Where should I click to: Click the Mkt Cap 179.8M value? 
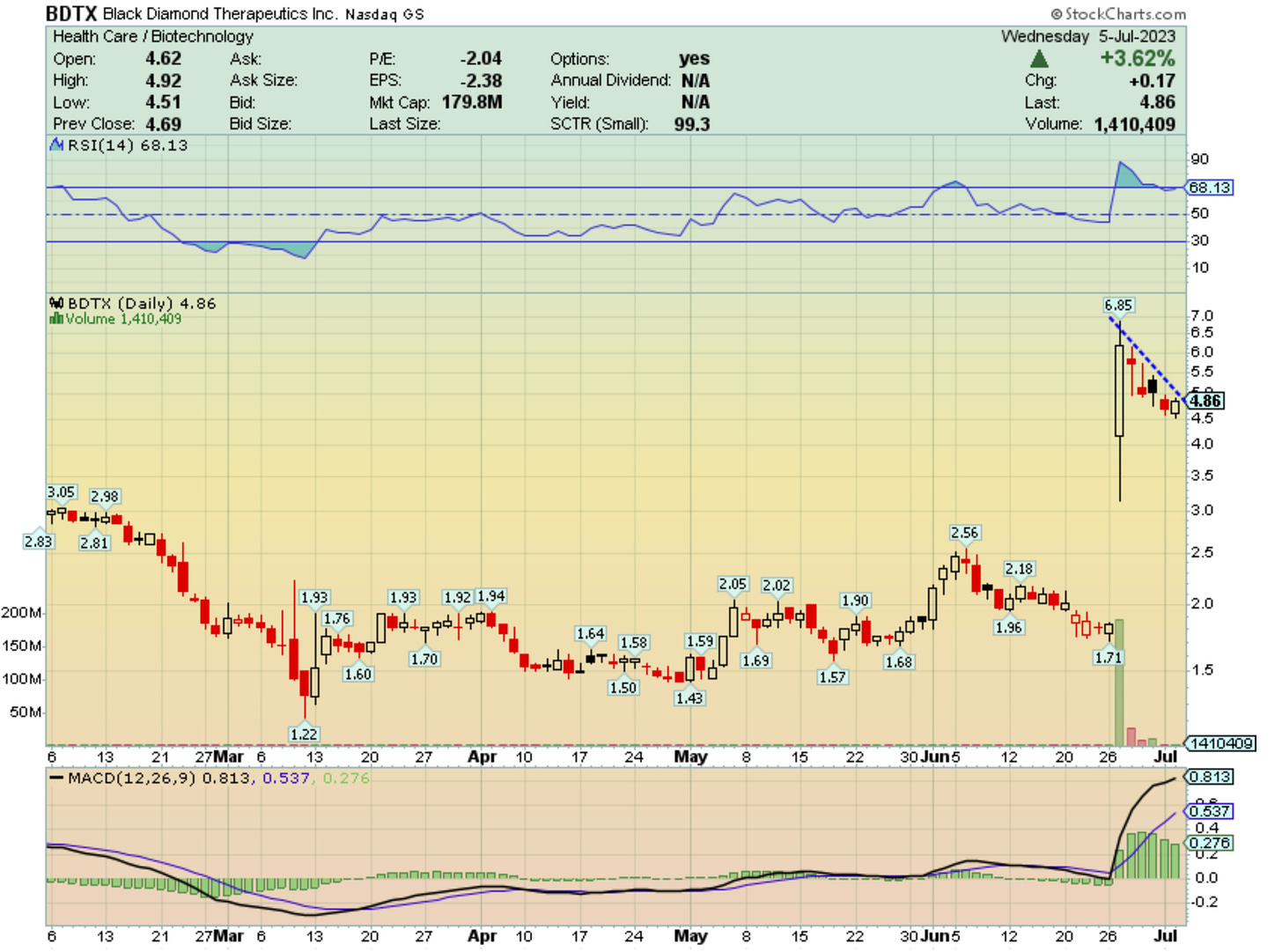pyautogui.click(x=472, y=102)
